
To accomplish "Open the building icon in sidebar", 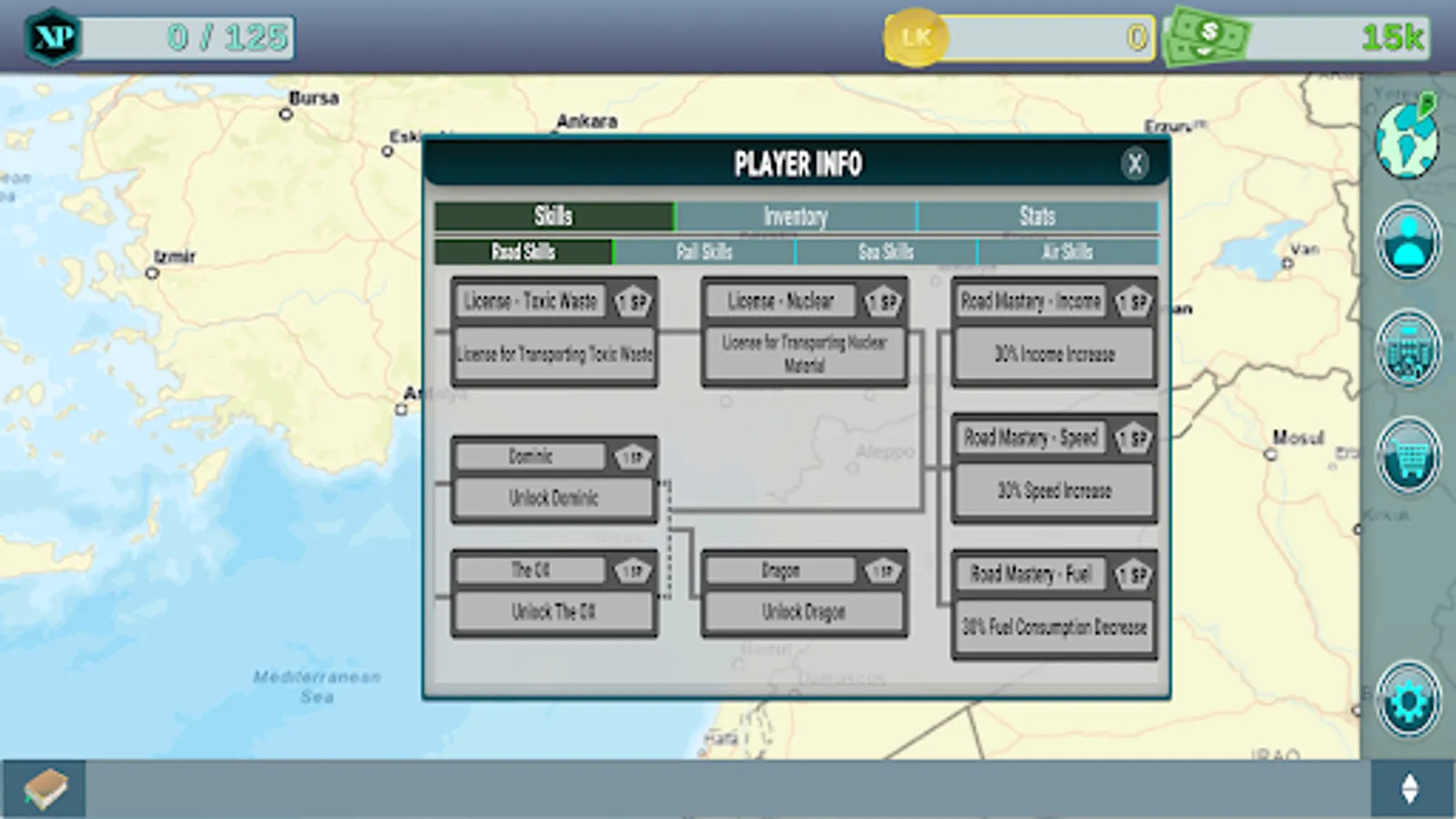I will click(1408, 349).
